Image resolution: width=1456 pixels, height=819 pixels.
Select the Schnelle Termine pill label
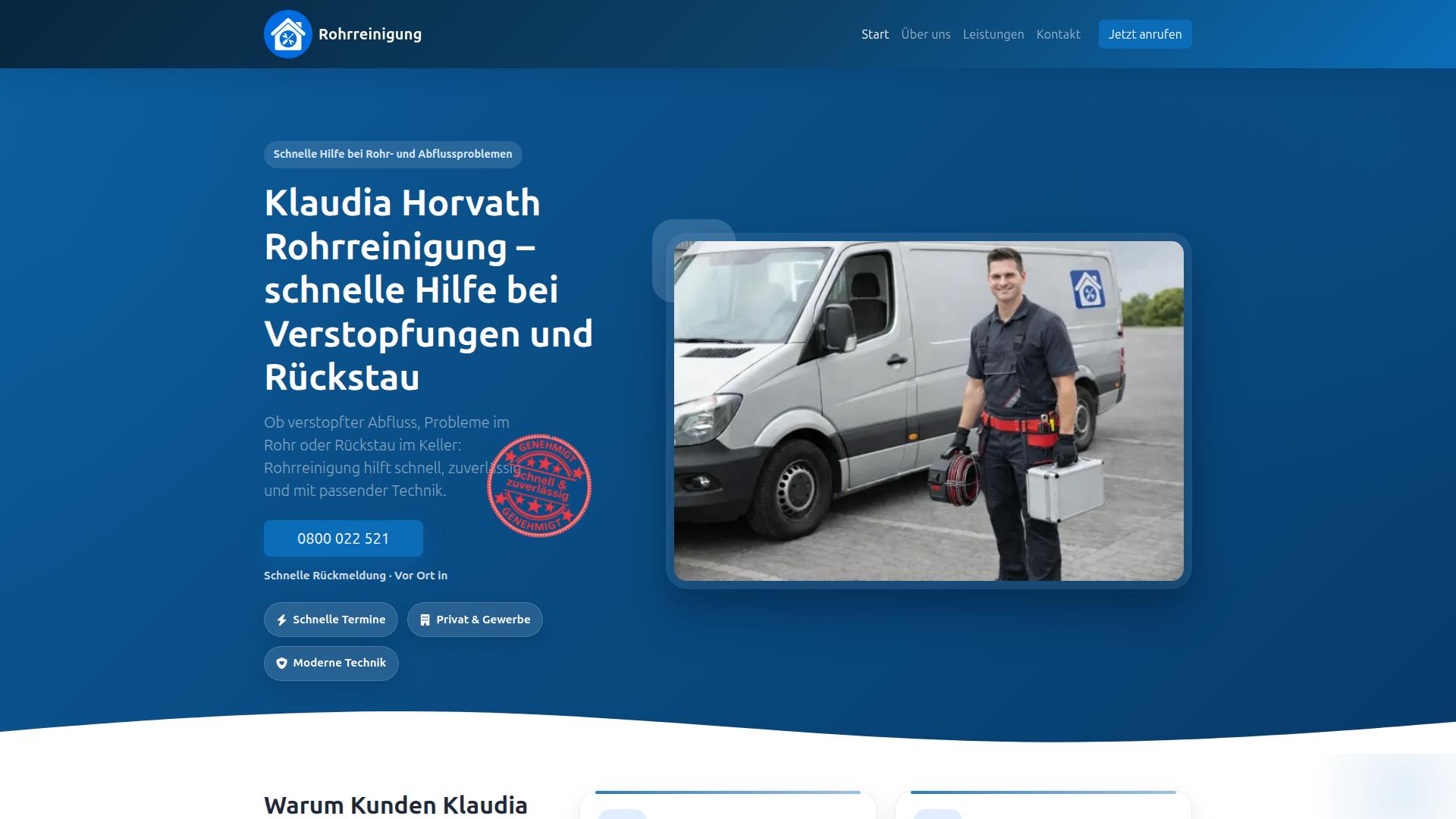click(339, 620)
